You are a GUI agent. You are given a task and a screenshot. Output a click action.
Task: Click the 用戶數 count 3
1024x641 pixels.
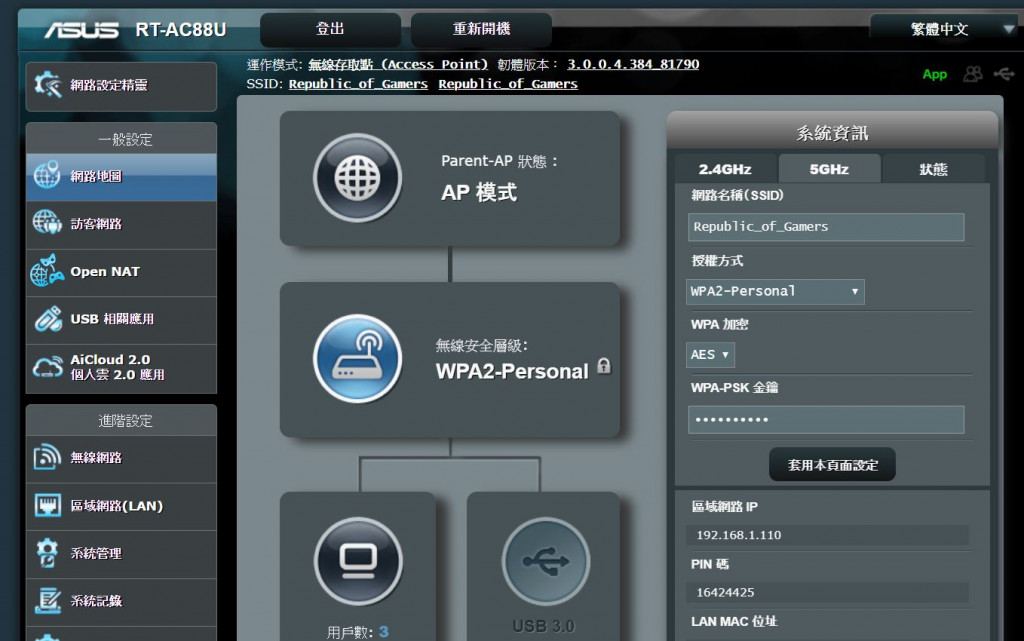coord(383,632)
